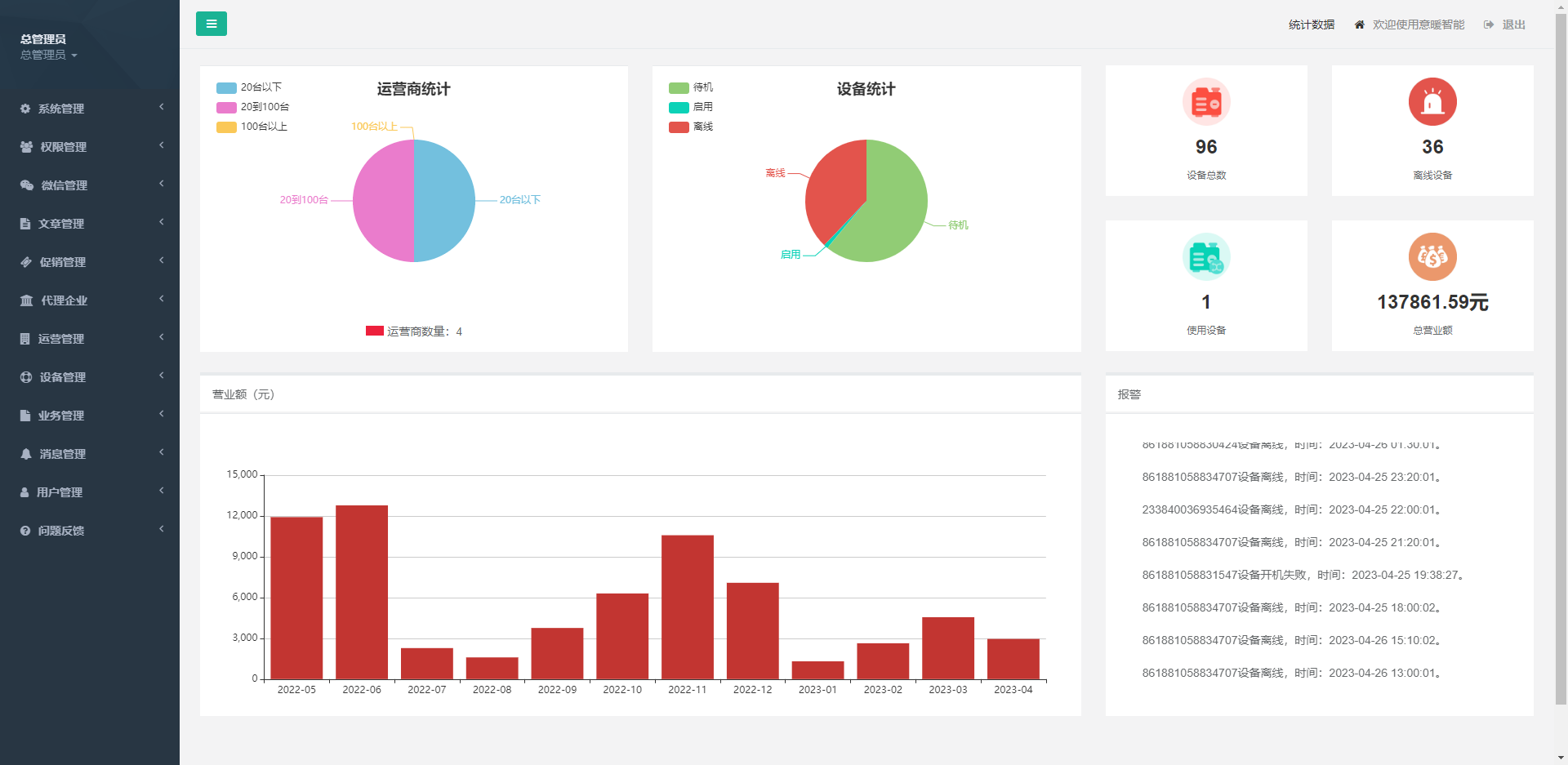Open the 统计数据 link in header
The height and width of the screenshot is (765, 1568).
pyautogui.click(x=1311, y=25)
